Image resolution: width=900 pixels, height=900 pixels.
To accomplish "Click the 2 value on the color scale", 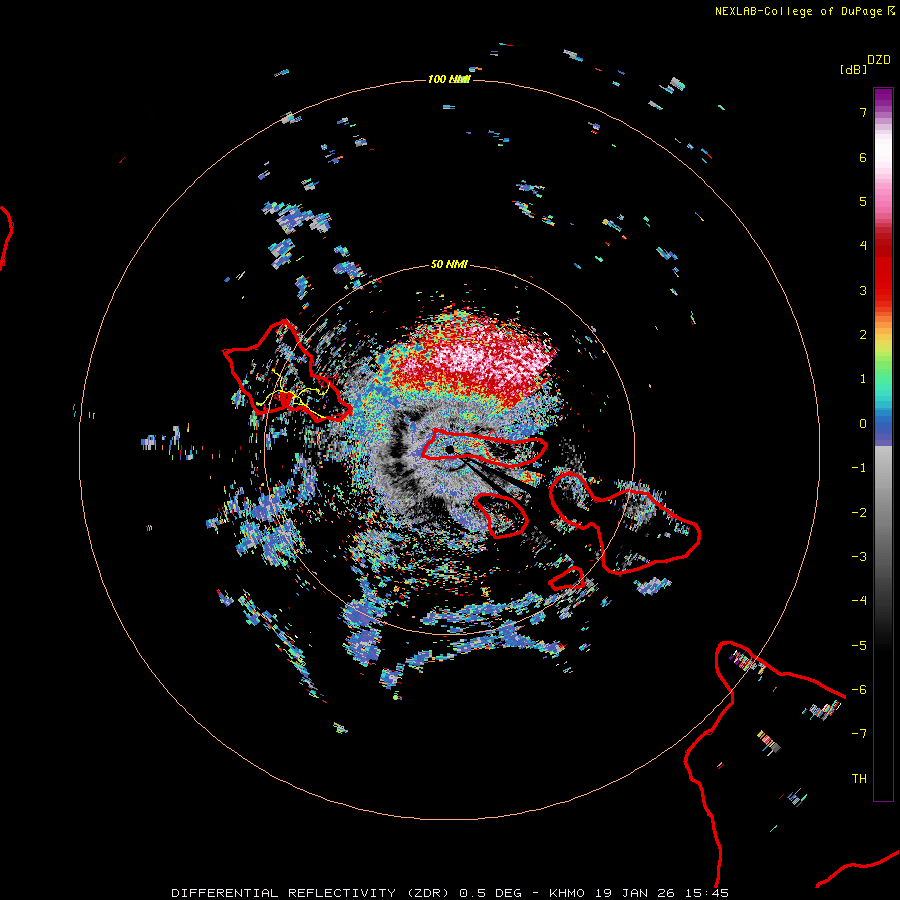I will (863, 335).
